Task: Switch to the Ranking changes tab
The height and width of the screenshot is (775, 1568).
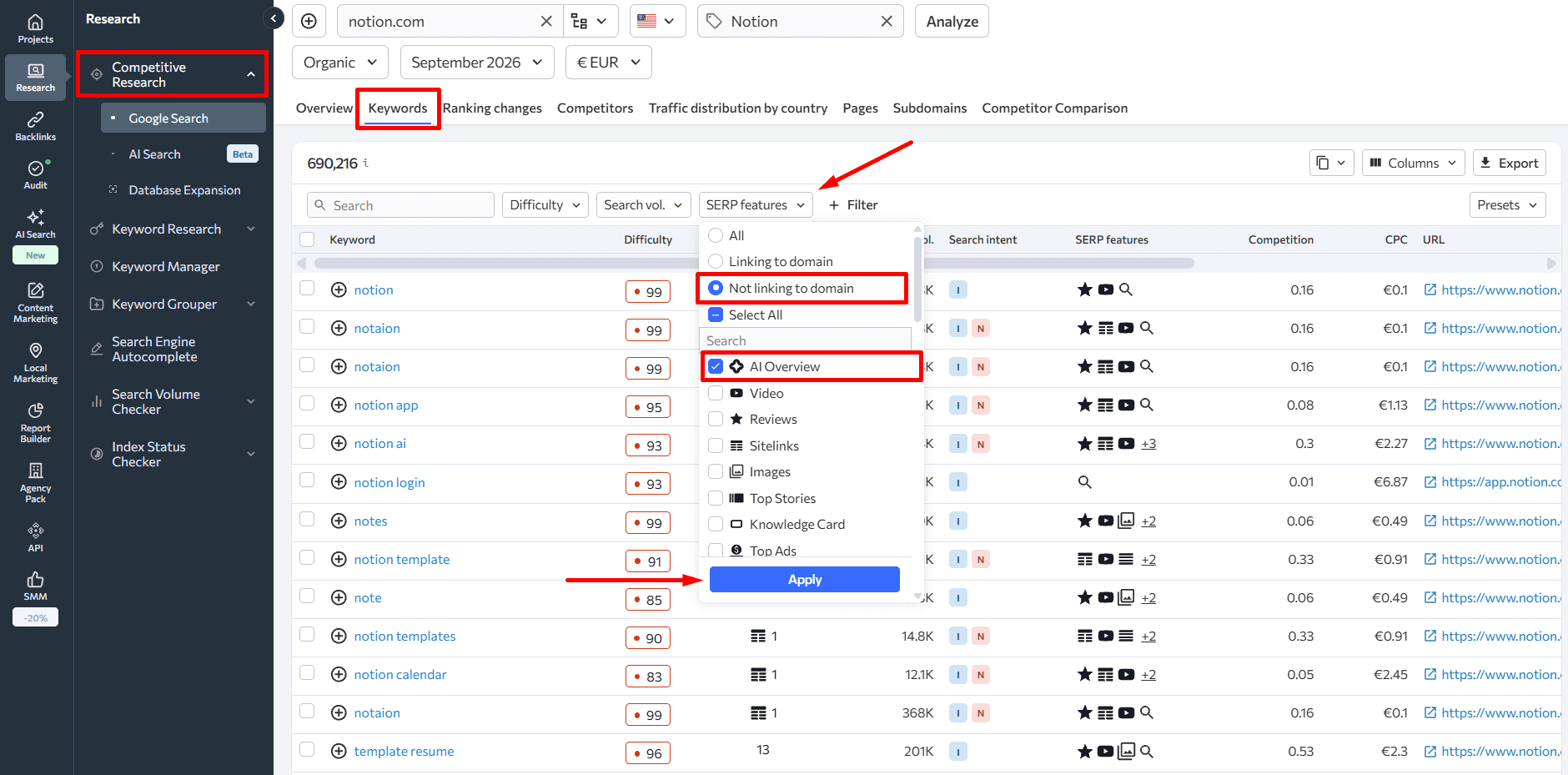Action: coord(492,108)
